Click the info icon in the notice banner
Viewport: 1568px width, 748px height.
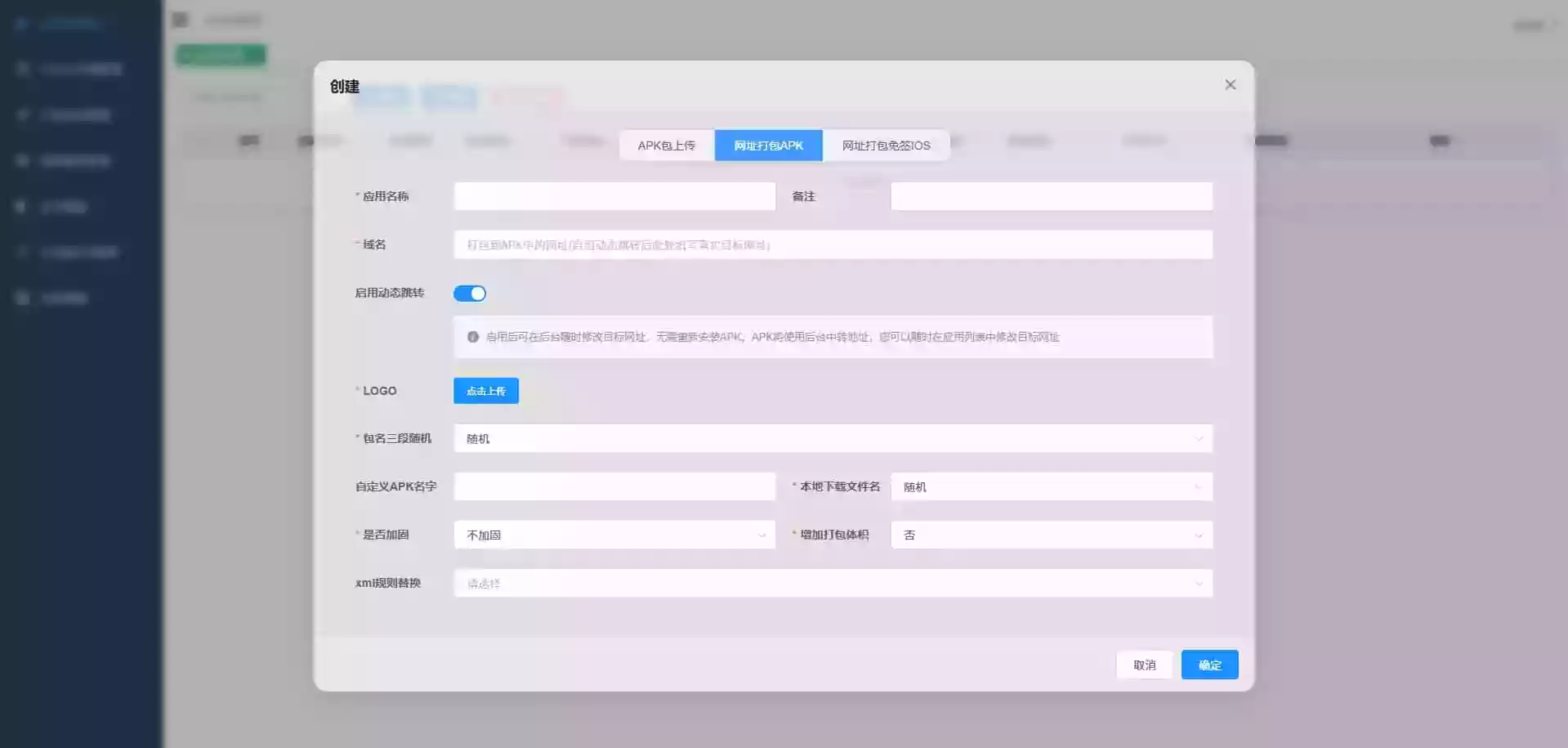pyautogui.click(x=473, y=336)
